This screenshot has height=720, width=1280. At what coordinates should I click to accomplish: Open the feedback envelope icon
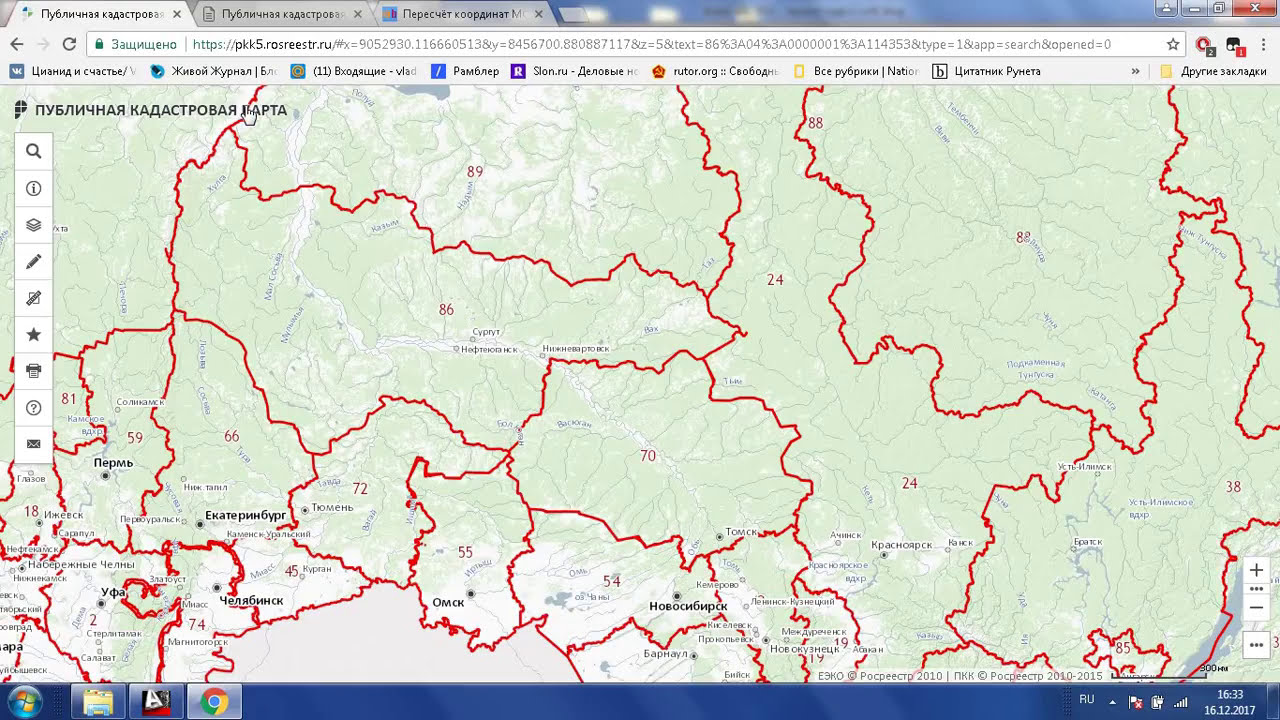point(33,444)
